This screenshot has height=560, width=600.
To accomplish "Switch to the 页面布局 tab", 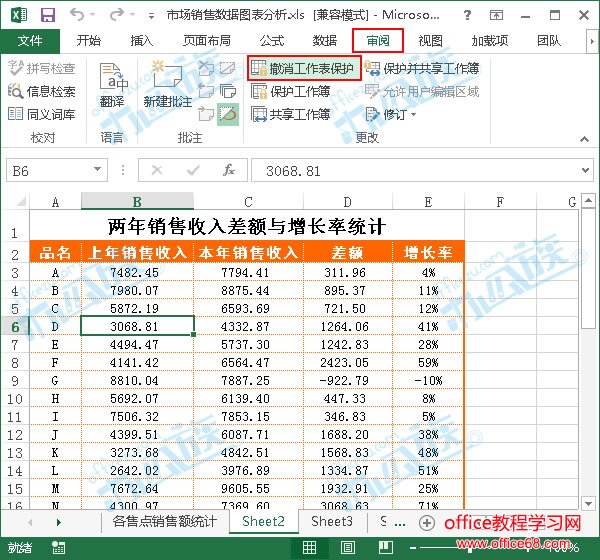I will pyautogui.click(x=207, y=41).
